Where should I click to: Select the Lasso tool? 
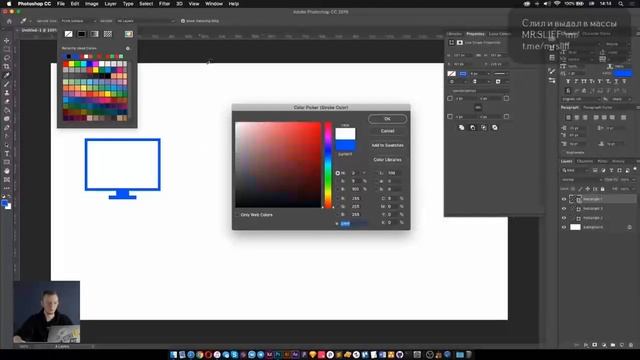[7, 58]
